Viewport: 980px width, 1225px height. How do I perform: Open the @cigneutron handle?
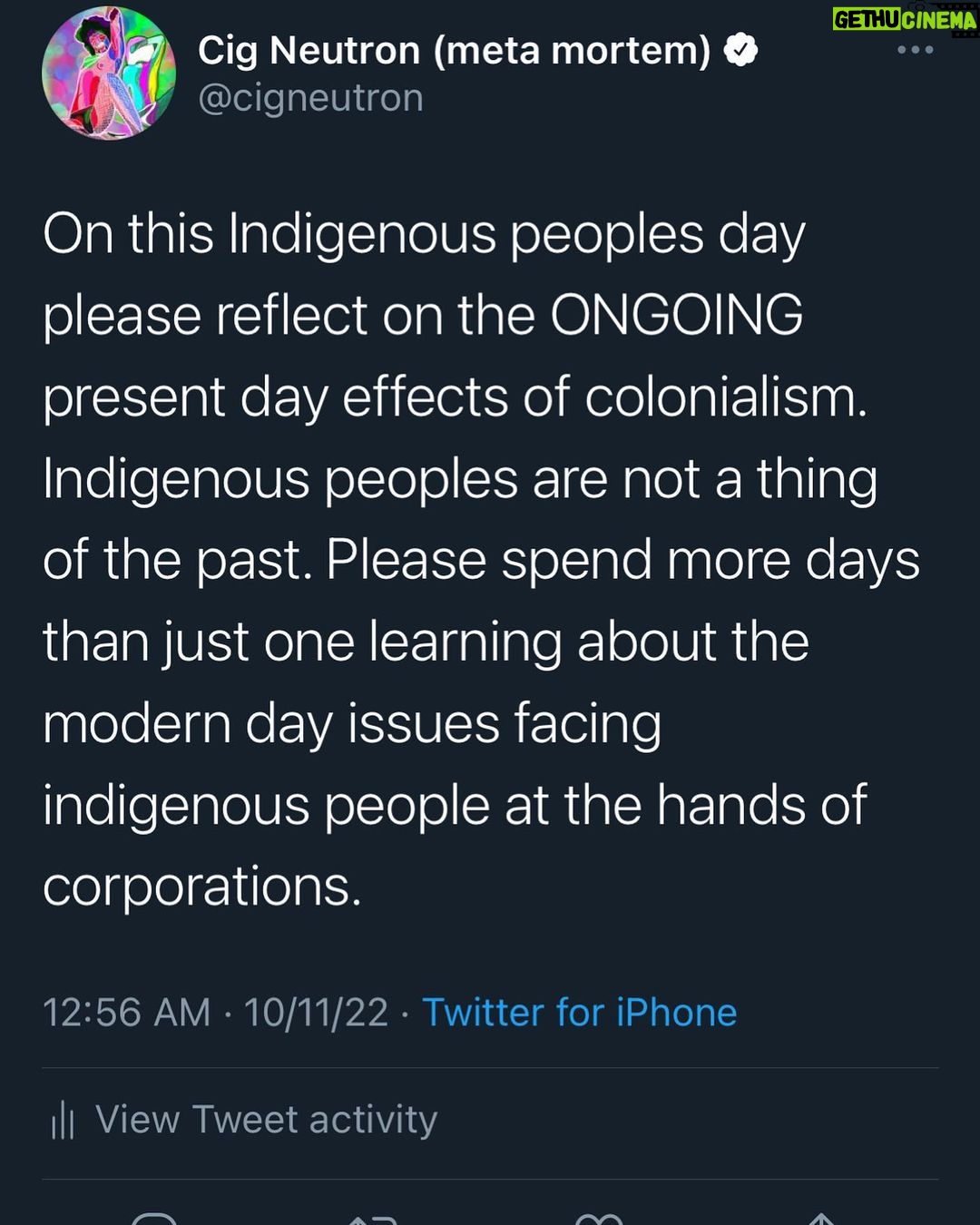point(310,98)
